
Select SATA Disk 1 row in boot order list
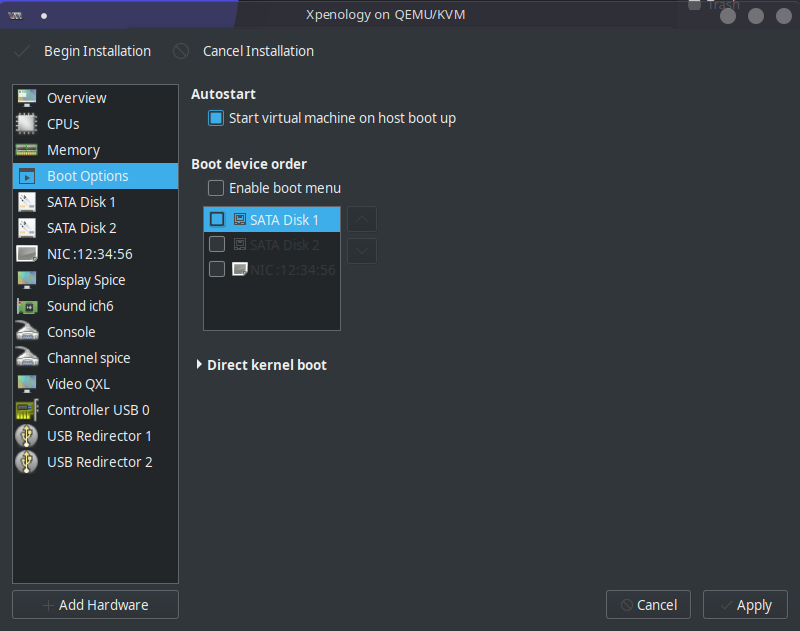click(272, 219)
